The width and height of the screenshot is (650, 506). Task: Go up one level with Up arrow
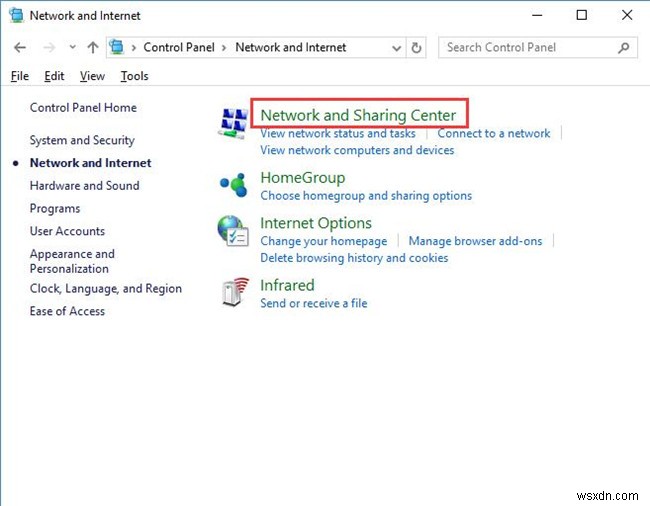point(93,47)
